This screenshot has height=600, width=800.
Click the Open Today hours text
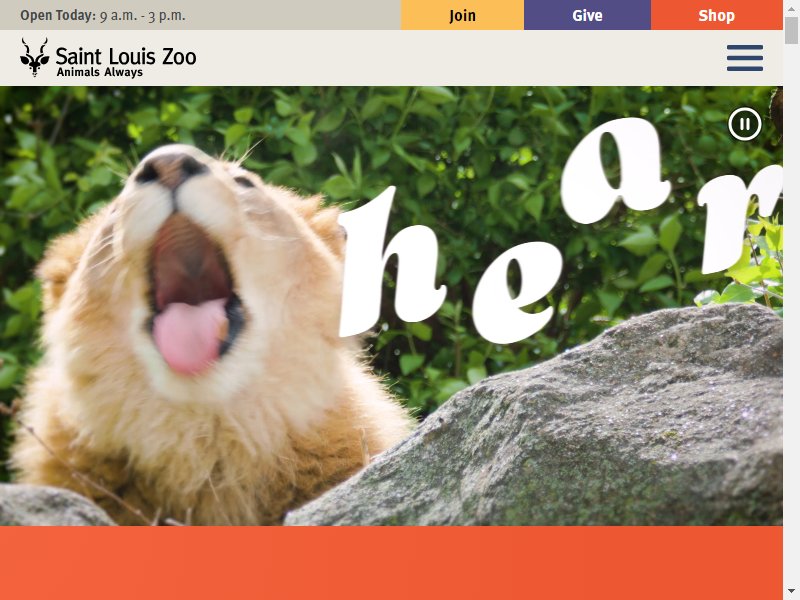(103, 15)
